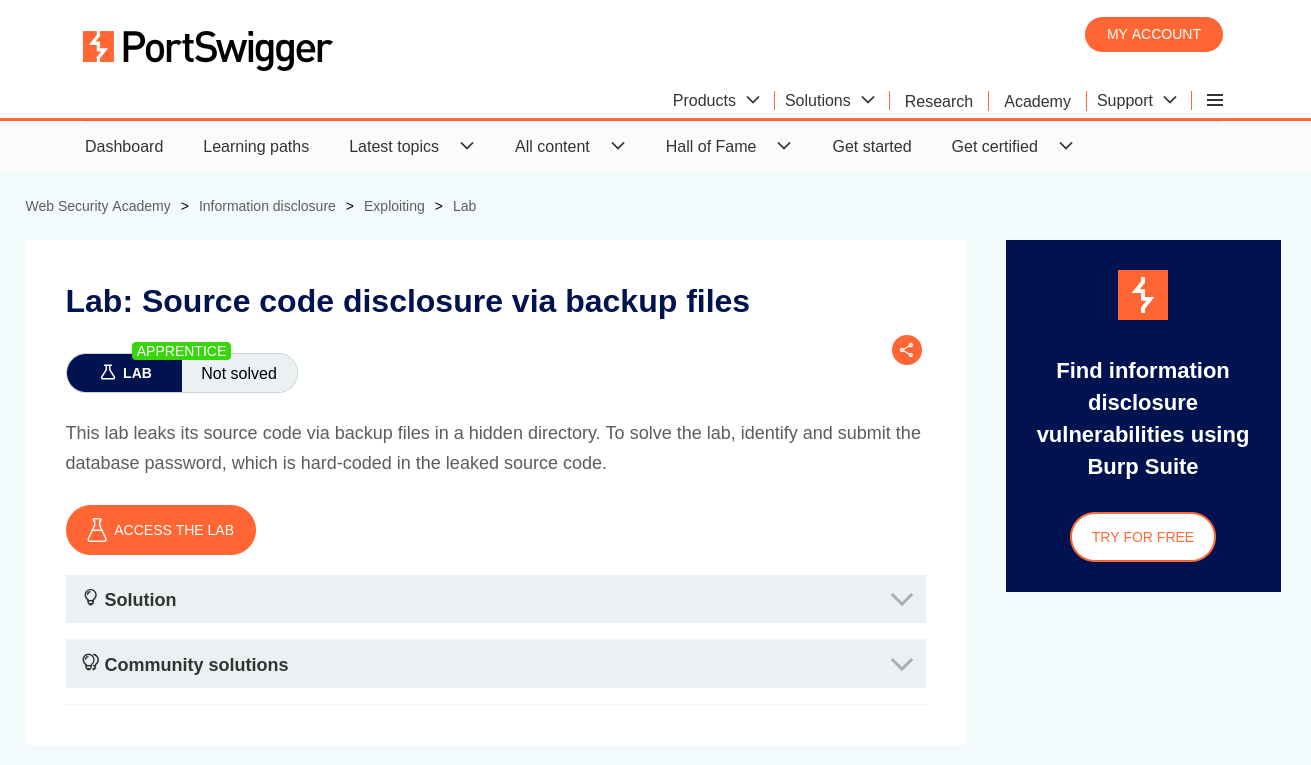The image size is (1311, 765).
Task: Click the Burp Suite lightning logo in sidebar
Action: point(1143,295)
